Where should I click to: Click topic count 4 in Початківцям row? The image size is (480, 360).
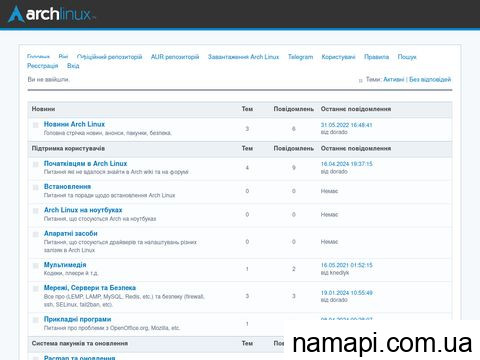[x=247, y=168]
